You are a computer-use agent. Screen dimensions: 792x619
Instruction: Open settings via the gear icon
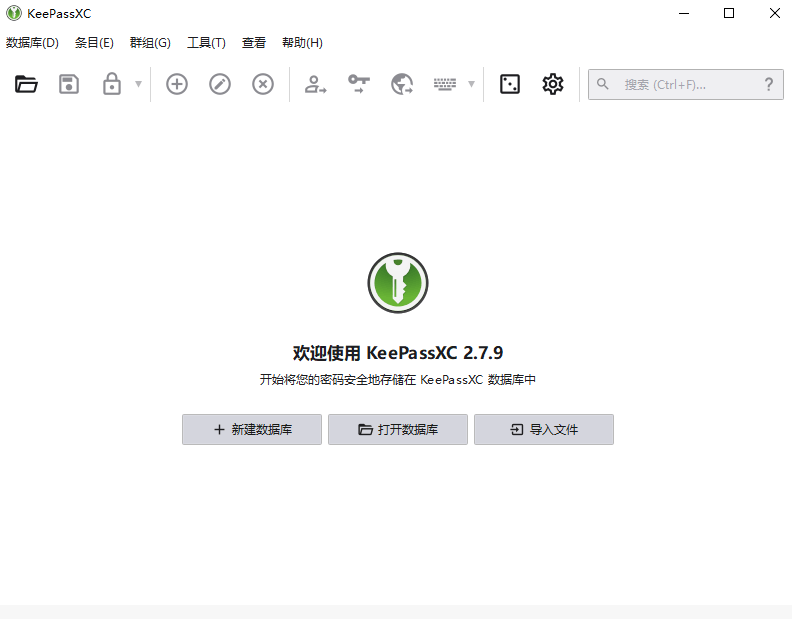click(553, 84)
